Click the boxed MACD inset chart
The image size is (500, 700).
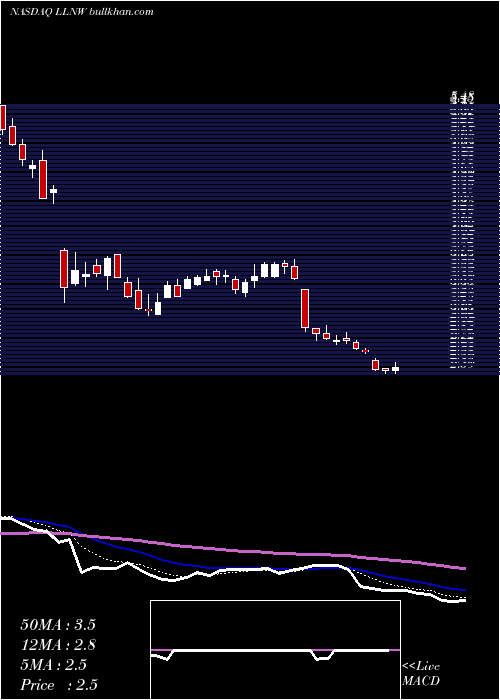tap(275, 650)
